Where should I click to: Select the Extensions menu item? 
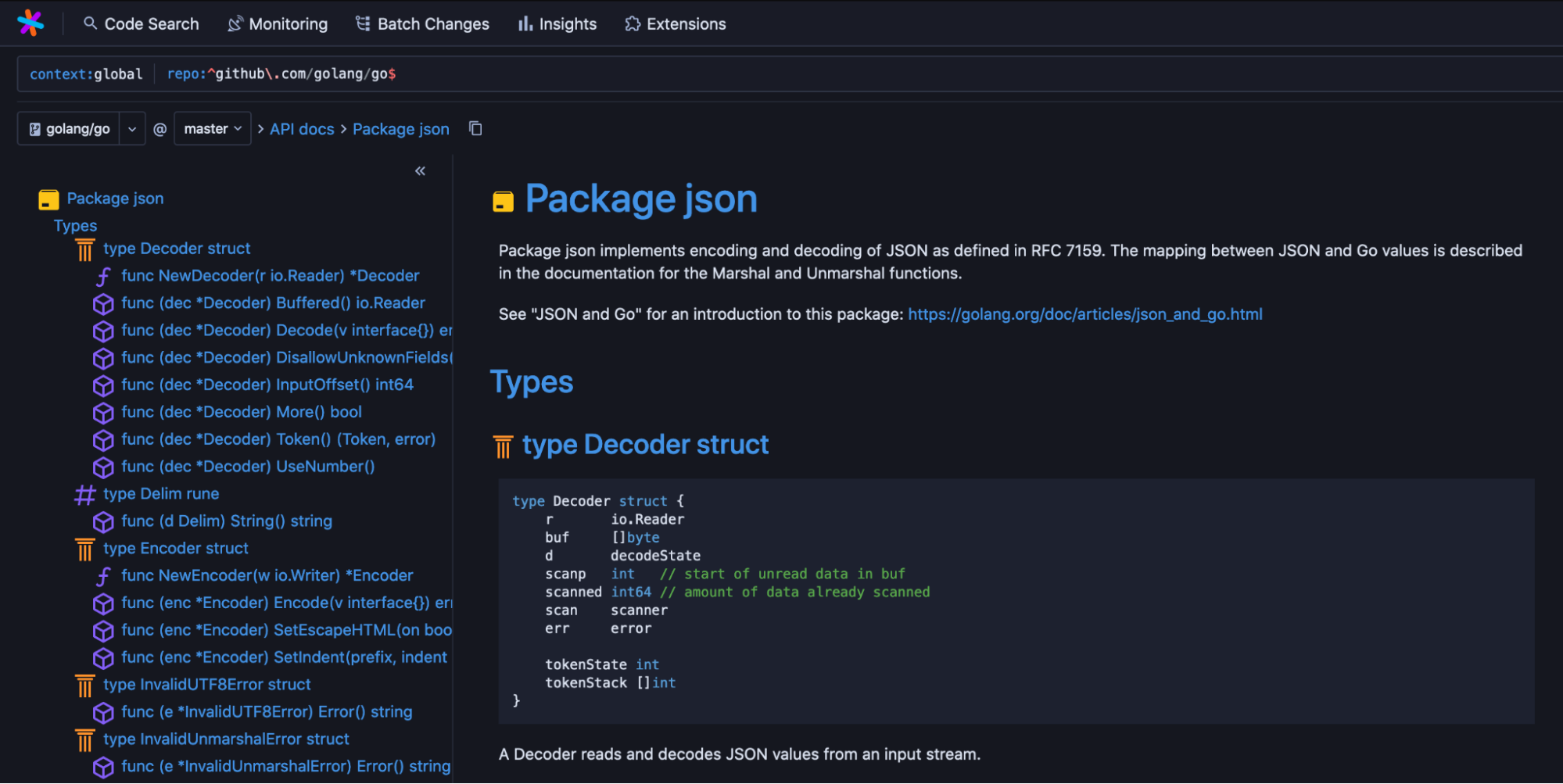tap(685, 23)
